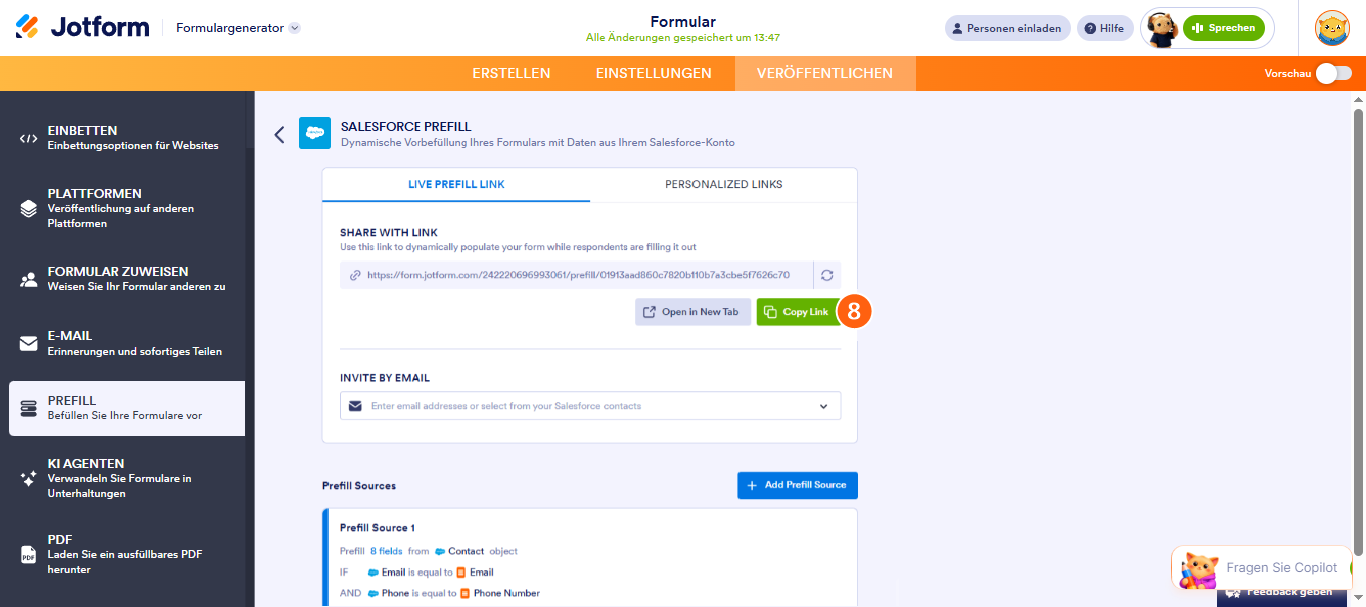Screen dimensions: 1366x607
Task: Click the E-Mail envelope sidebar icon
Action: click(28, 344)
